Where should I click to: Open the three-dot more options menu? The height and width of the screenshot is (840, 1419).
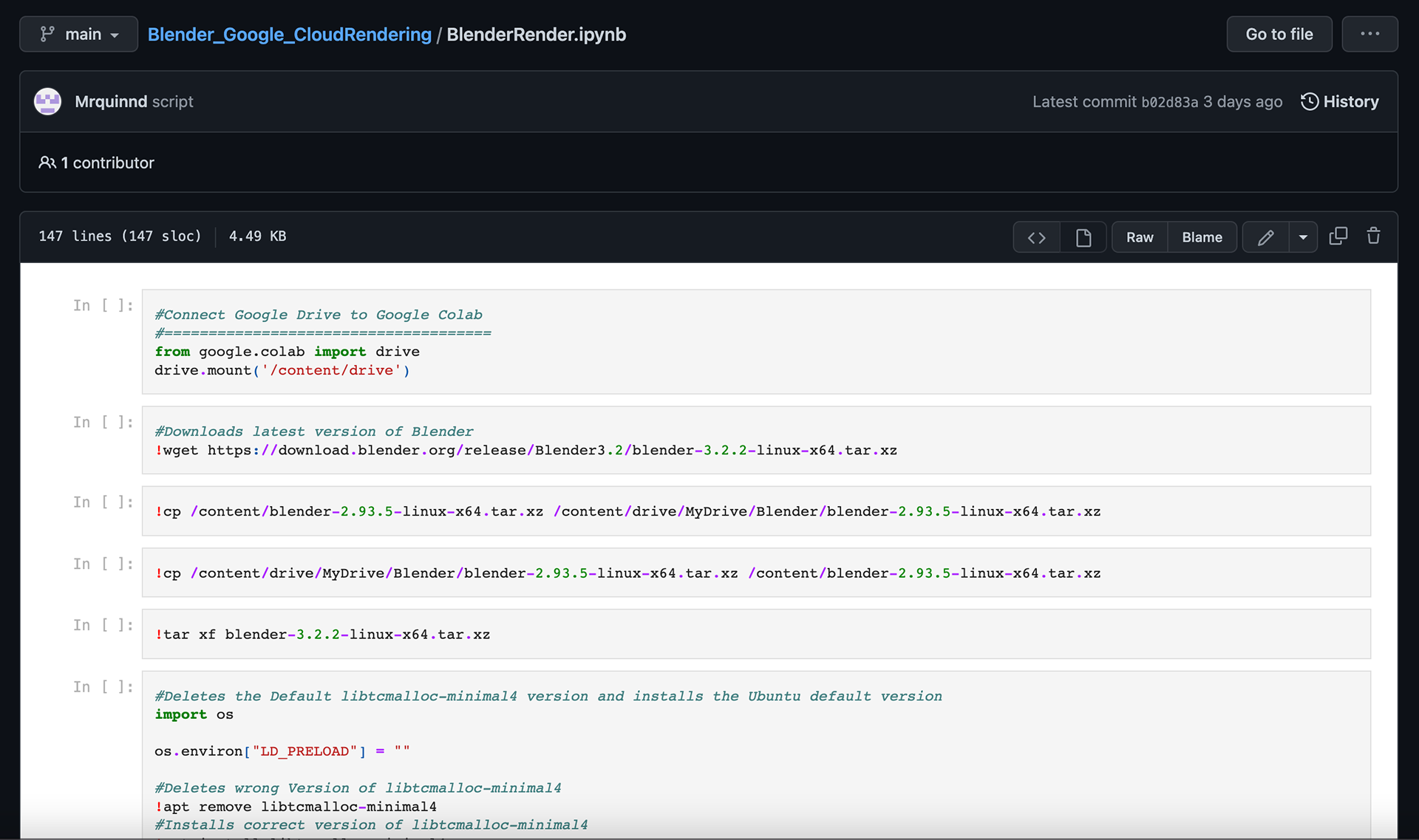point(1369,34)
